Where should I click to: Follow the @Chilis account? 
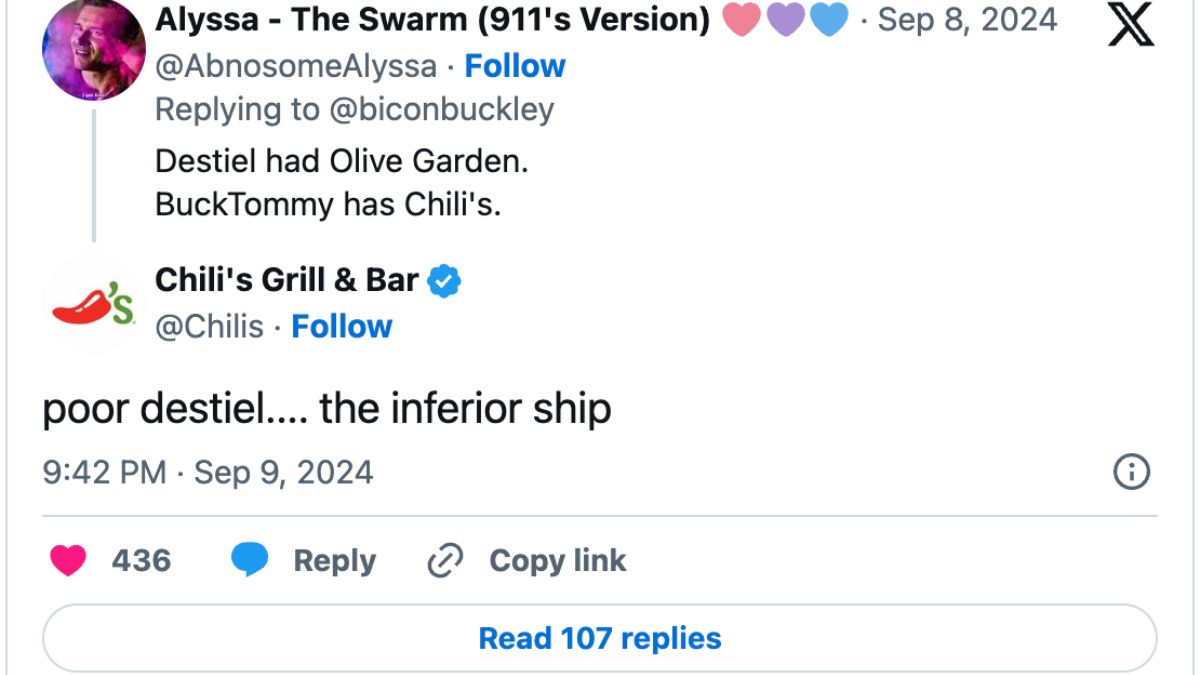pos(342,326)
